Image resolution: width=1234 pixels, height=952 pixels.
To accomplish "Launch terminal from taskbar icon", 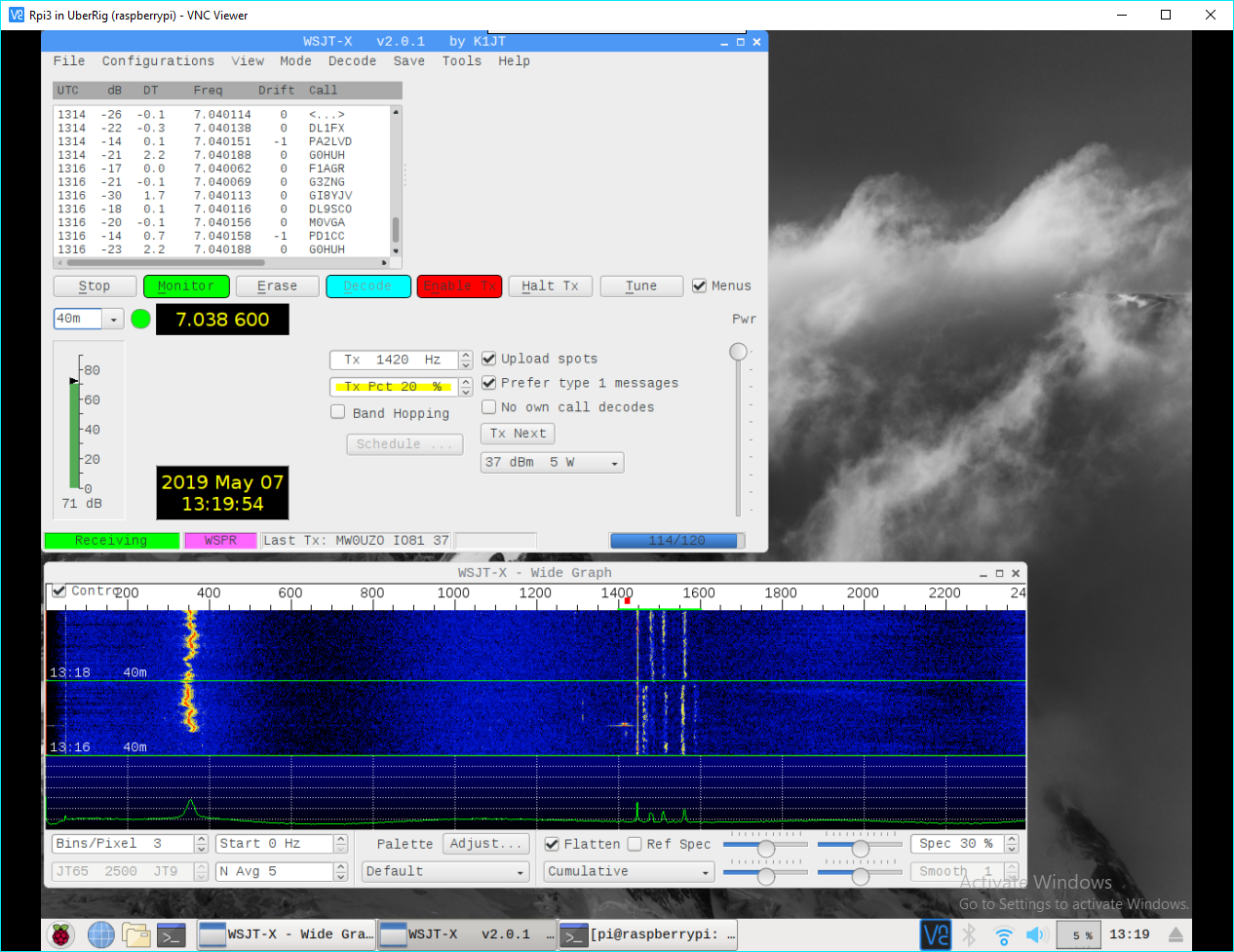I will coord(172,934).
